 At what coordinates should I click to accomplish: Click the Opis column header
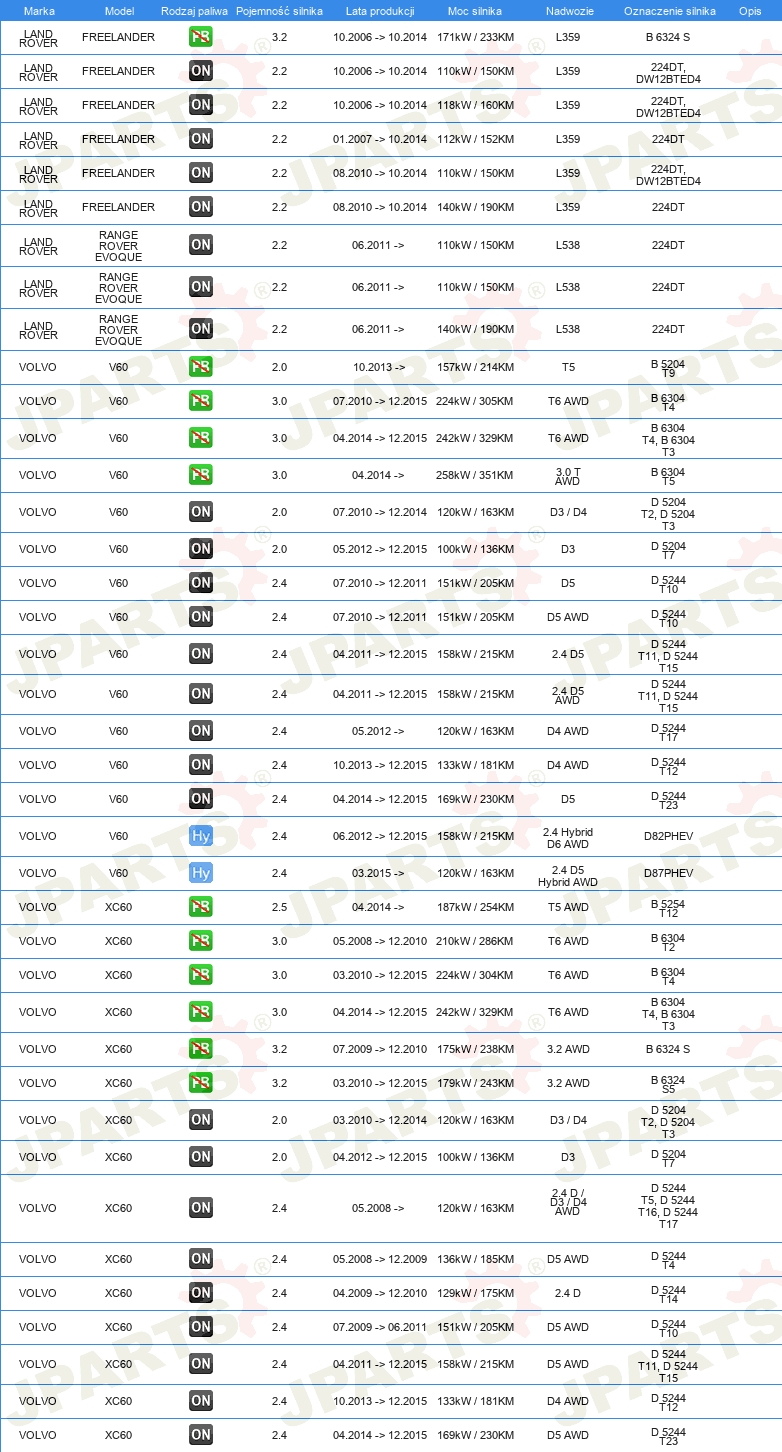click(749, 10)
